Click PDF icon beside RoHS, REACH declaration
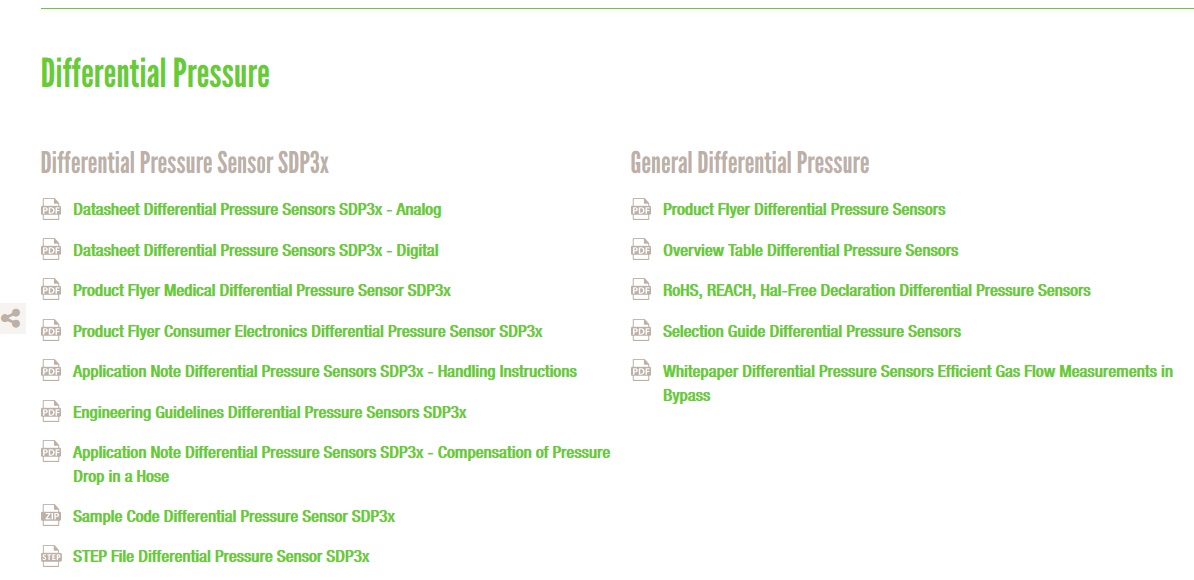This screenshot has width=1194, height=580. 641,291
